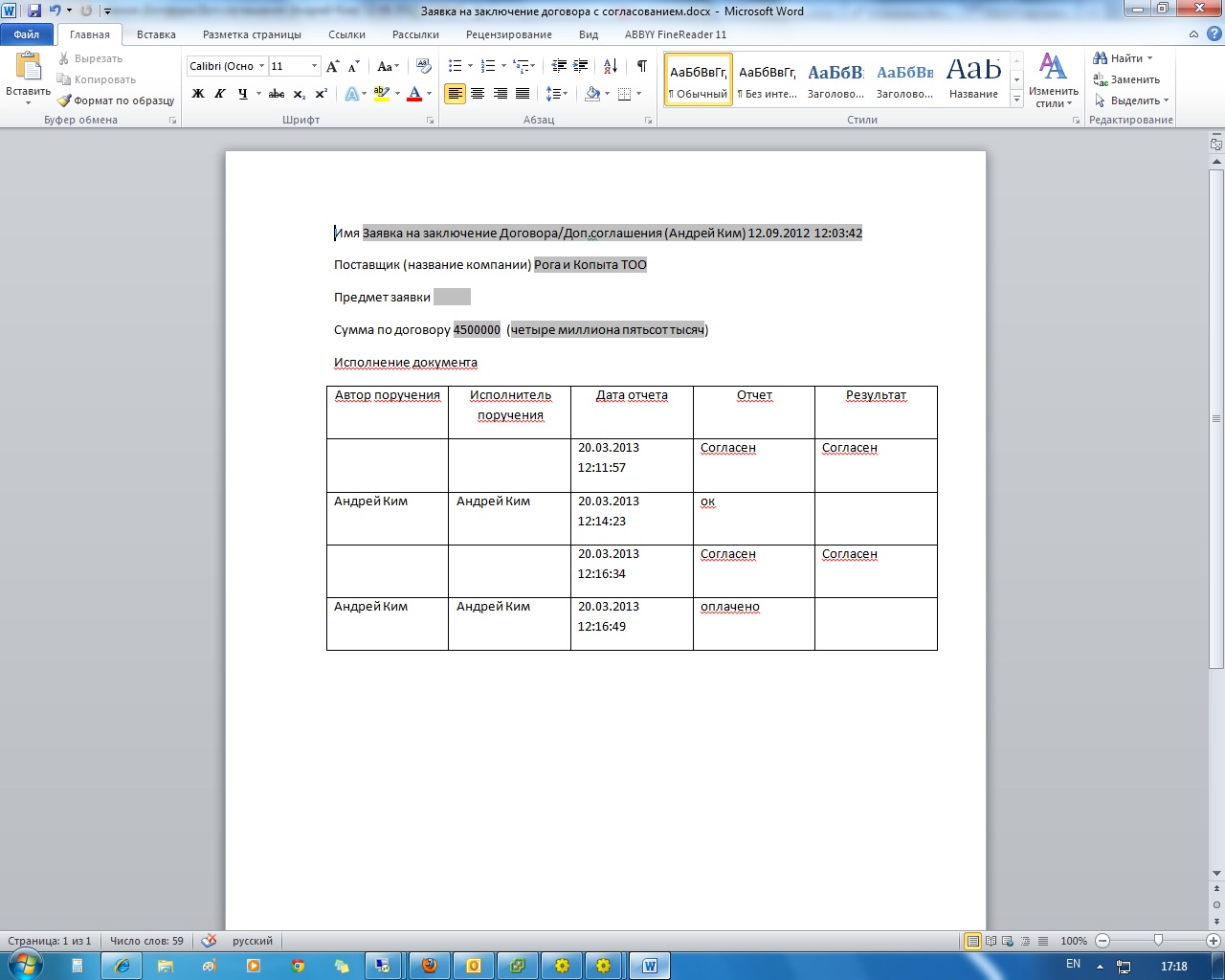Apply strikethrough formatting icon
1225x980 pixels.
277,94
